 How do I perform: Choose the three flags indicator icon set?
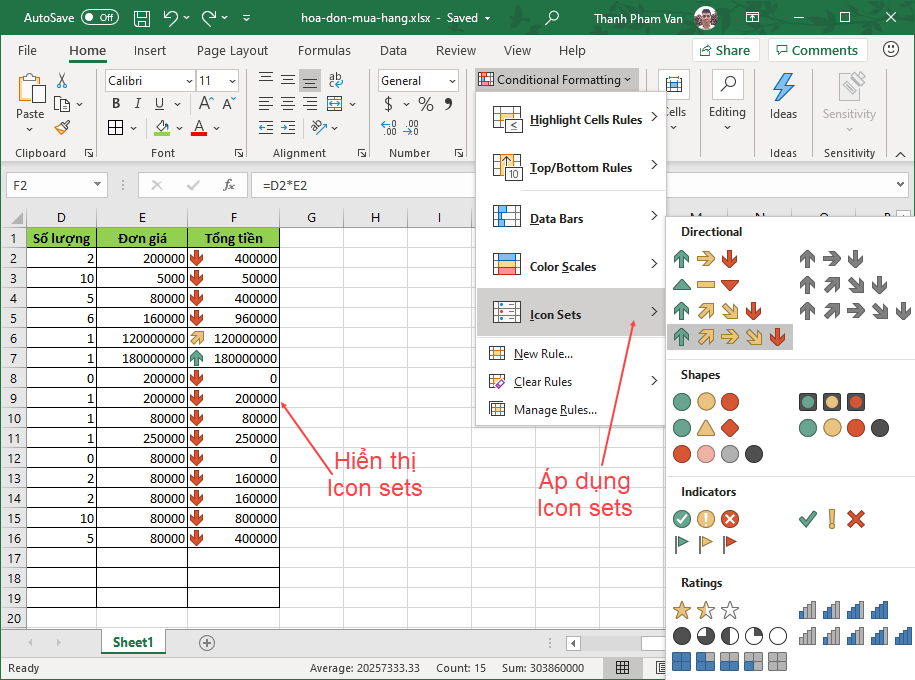(706, 544)
